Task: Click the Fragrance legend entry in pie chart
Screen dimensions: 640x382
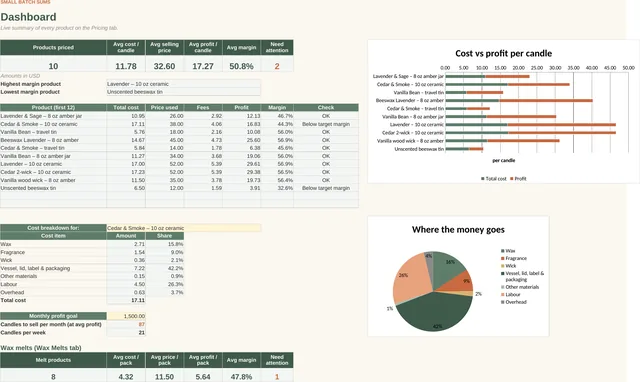Action: 514,258
